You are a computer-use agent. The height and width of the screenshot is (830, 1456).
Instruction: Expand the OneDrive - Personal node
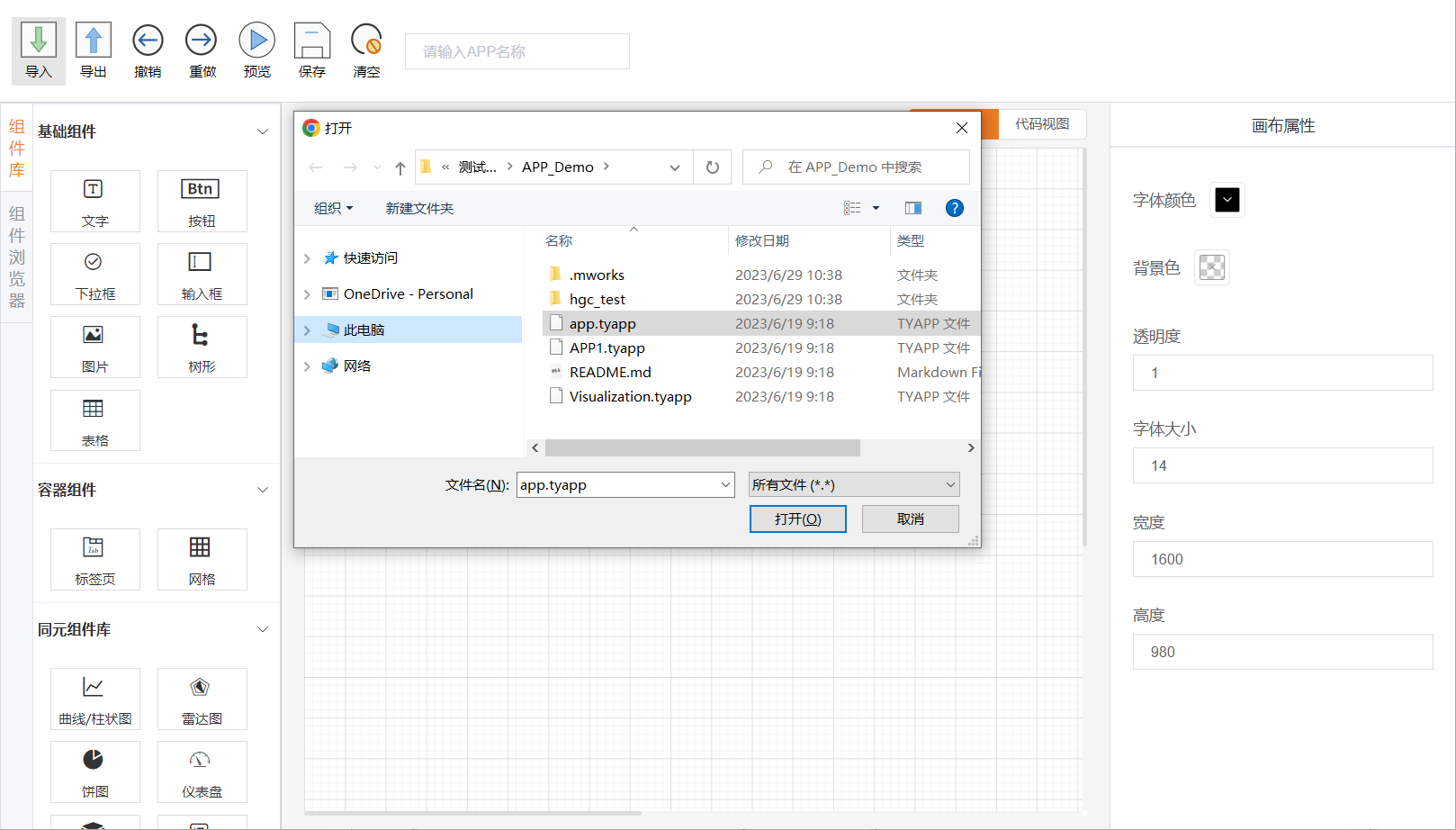307,294
